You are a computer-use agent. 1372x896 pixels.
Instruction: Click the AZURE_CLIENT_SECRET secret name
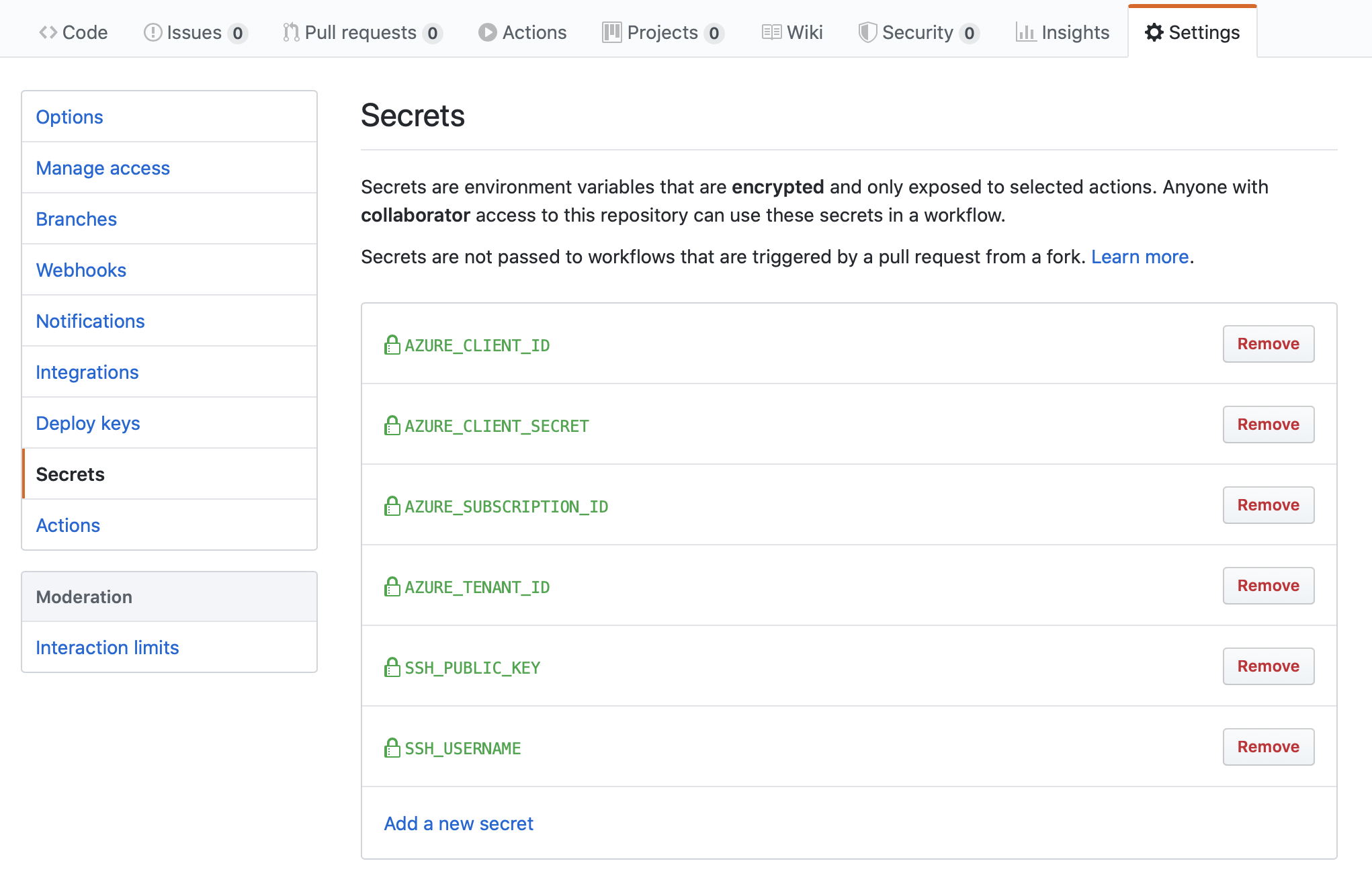coord(497,427)
